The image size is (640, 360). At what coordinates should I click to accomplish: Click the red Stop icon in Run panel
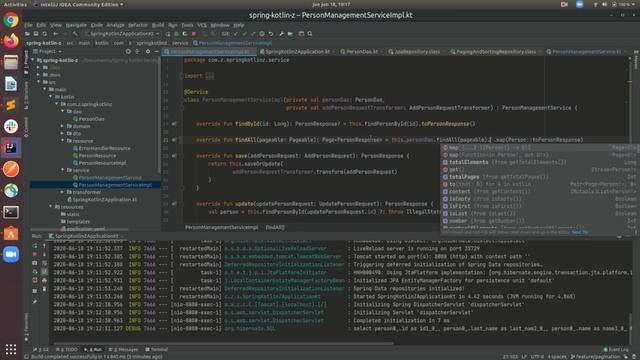pos(35,254)
